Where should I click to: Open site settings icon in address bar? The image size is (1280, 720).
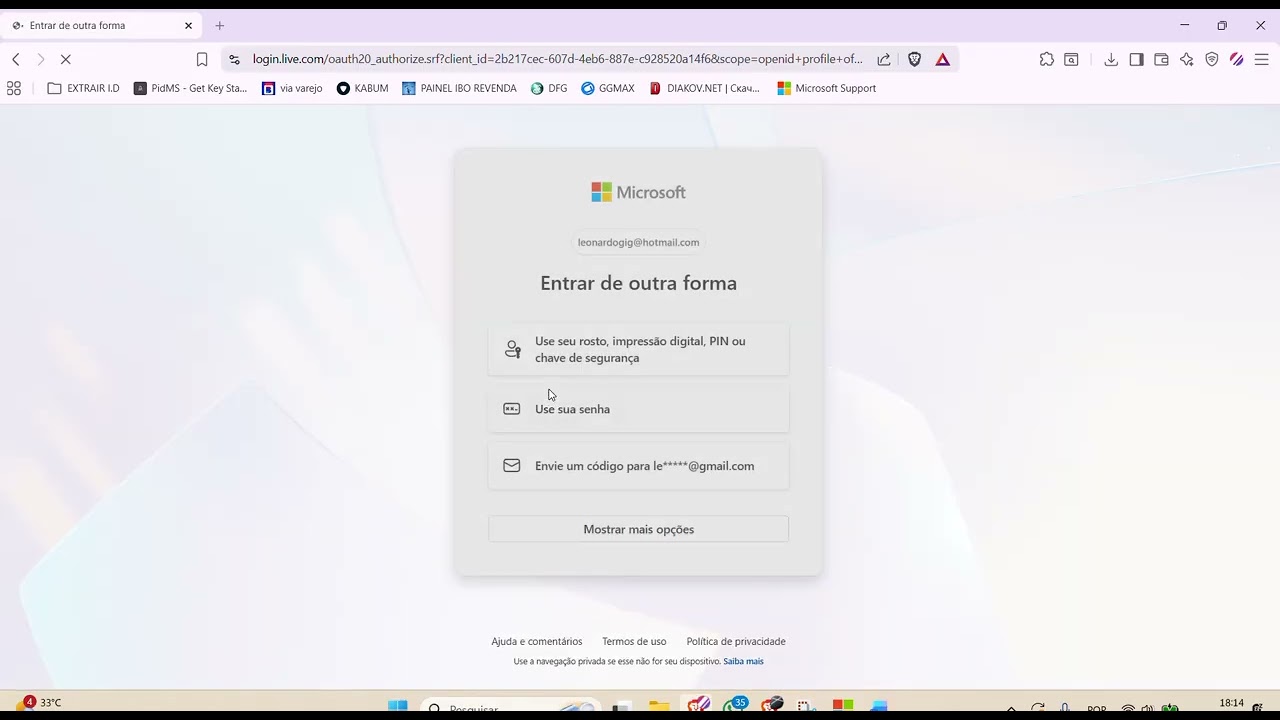[x=234, y=60]
